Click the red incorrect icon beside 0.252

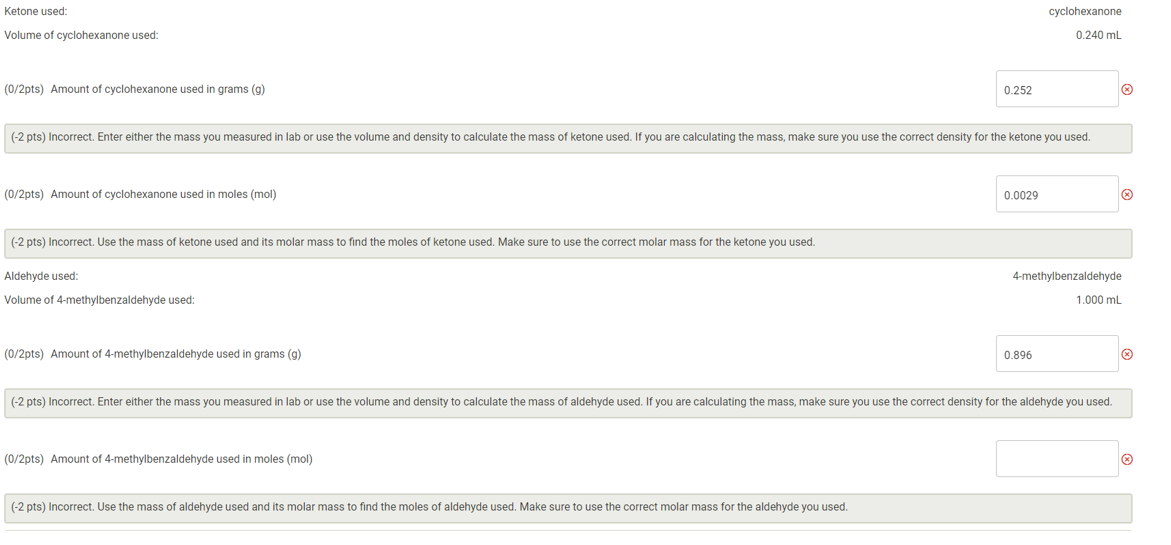(1127, 90)
